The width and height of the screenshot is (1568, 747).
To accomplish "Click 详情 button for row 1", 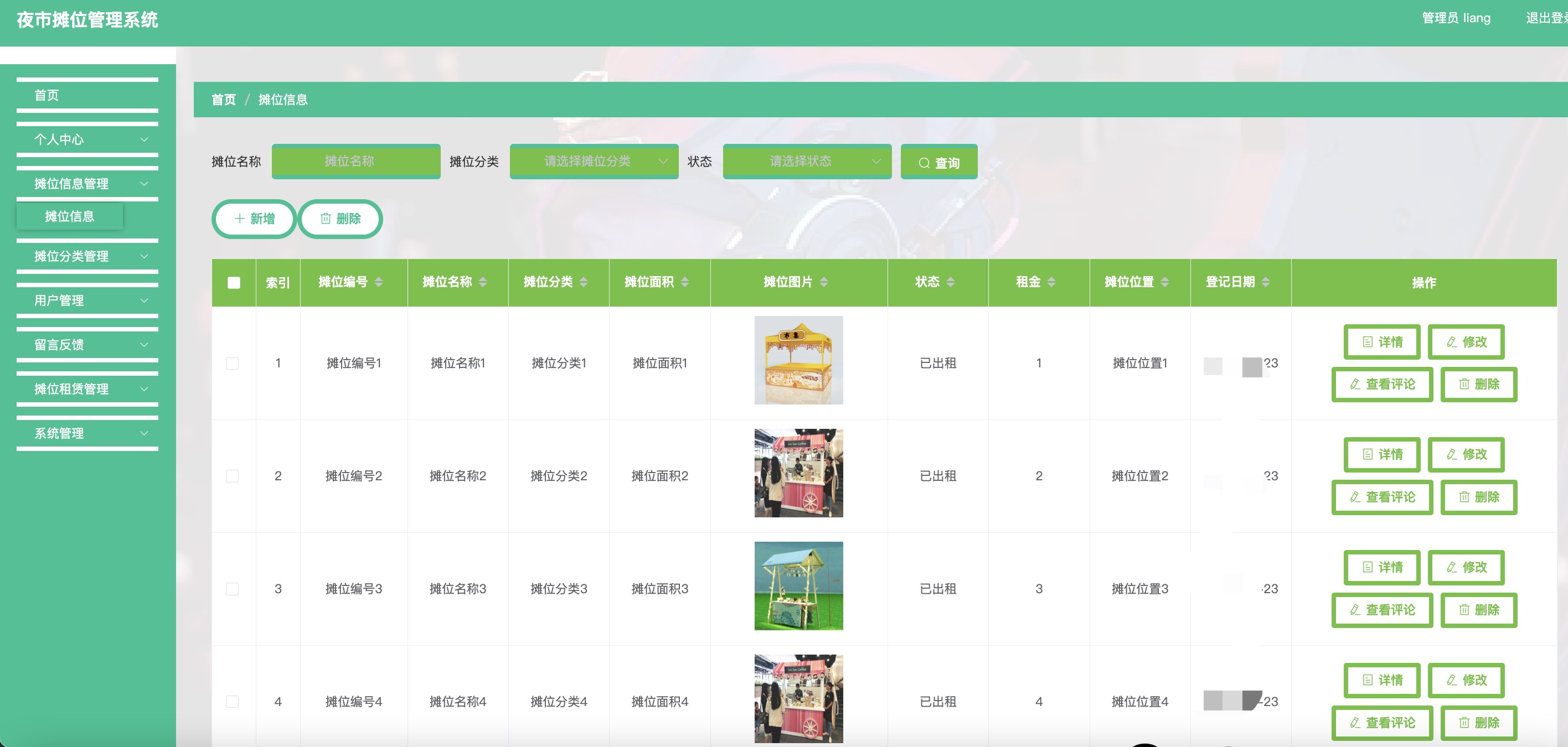I will pos(1382,342).
